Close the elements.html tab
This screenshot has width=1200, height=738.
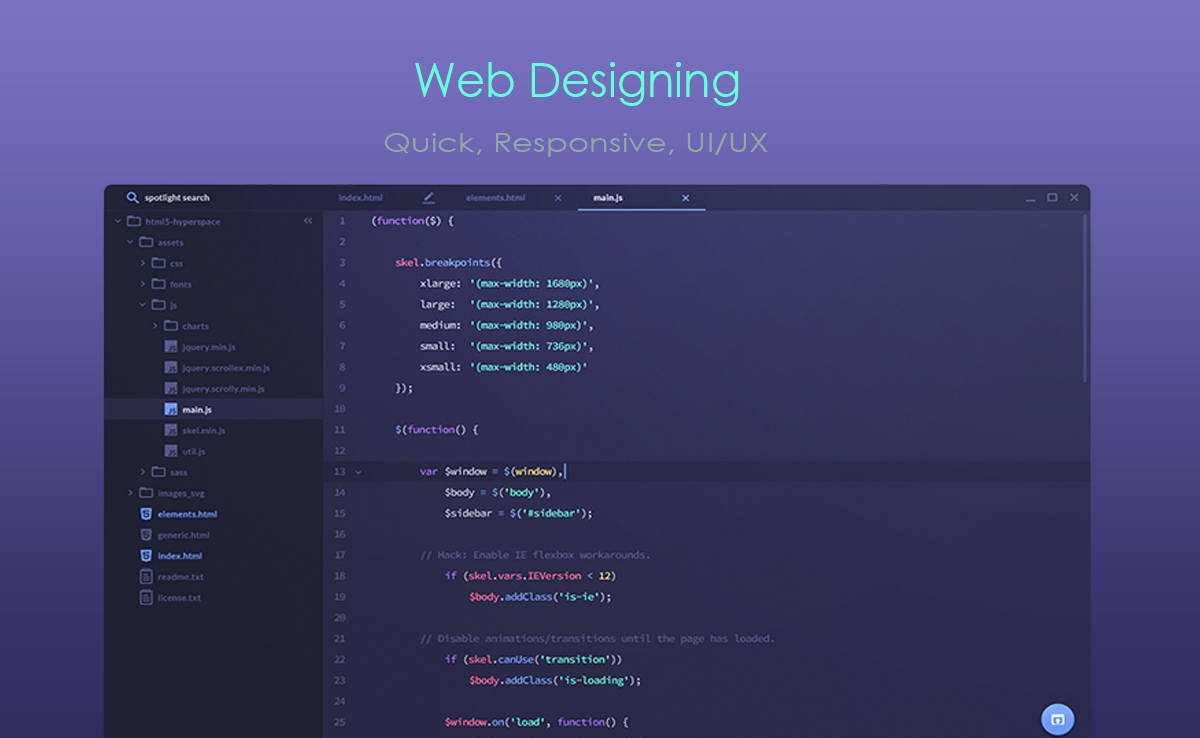click(557, 197)
